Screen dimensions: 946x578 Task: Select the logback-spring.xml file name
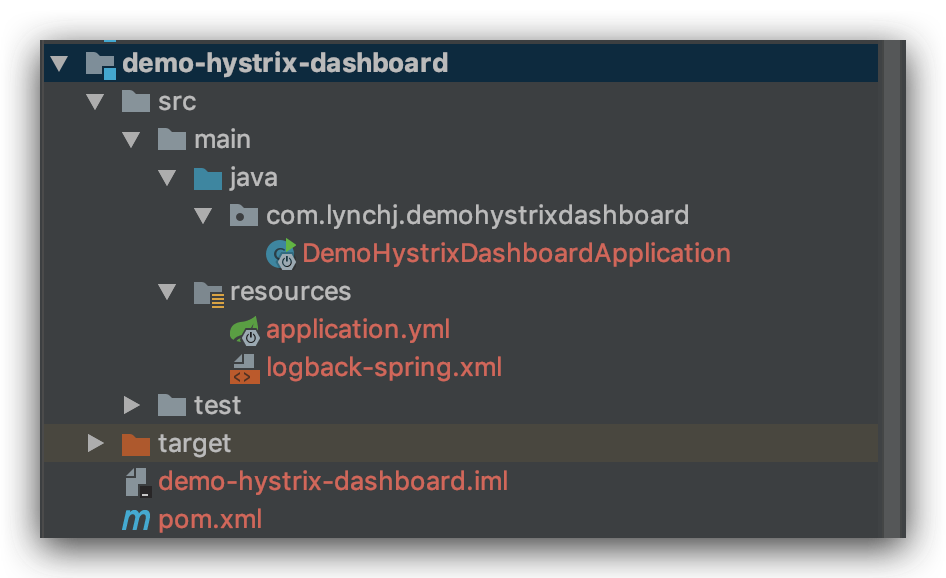384,368
